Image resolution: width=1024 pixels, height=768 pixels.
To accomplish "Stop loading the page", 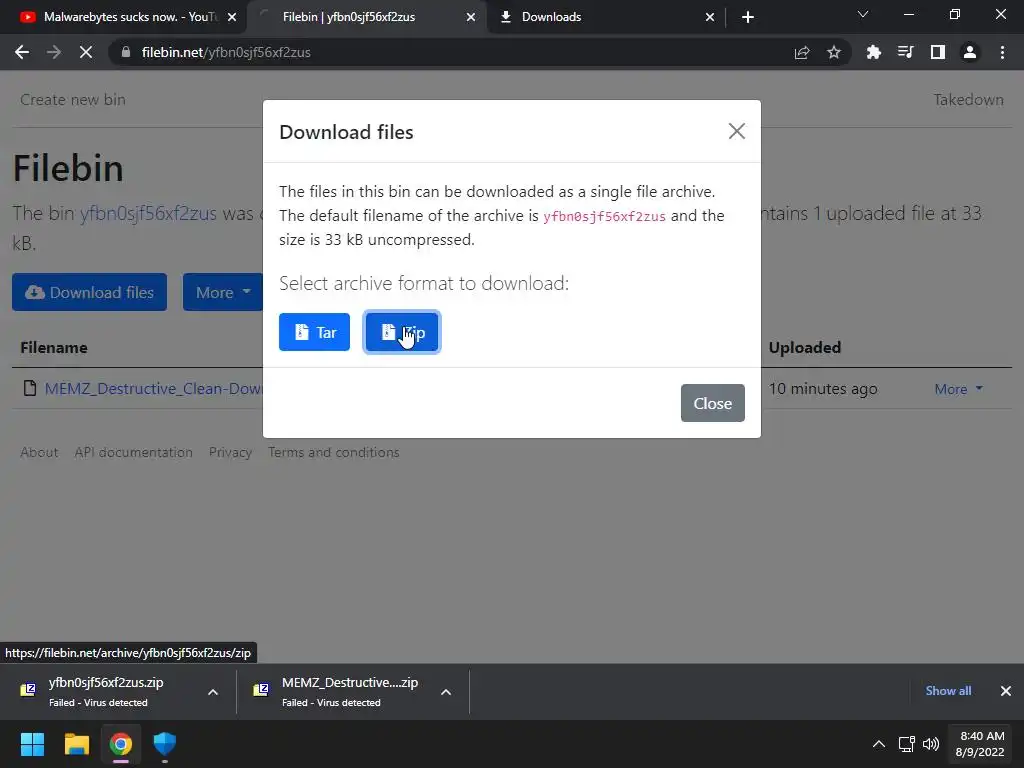I will [86, 52].
